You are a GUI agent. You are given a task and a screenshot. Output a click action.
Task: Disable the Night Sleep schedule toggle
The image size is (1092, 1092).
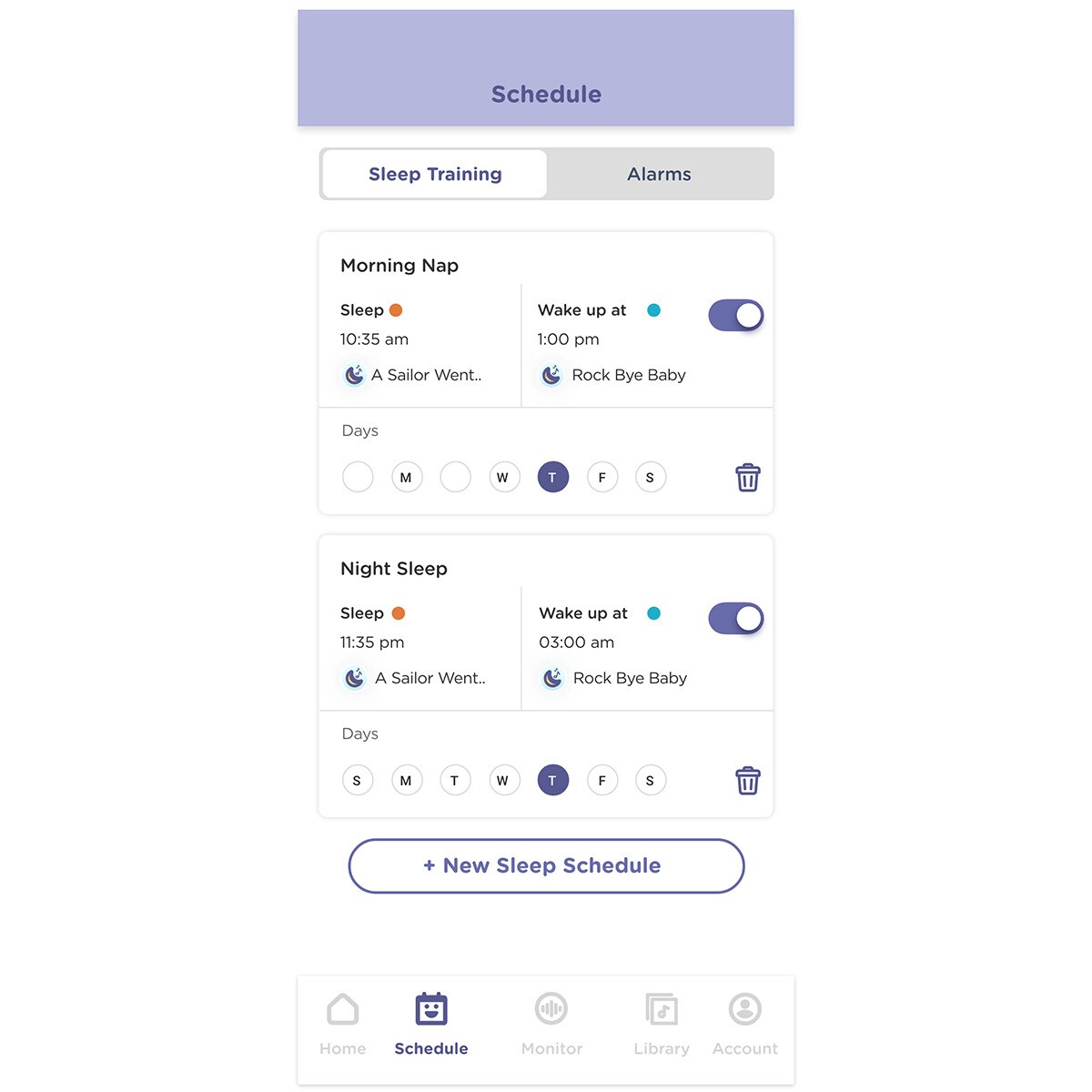coord(735,619)
